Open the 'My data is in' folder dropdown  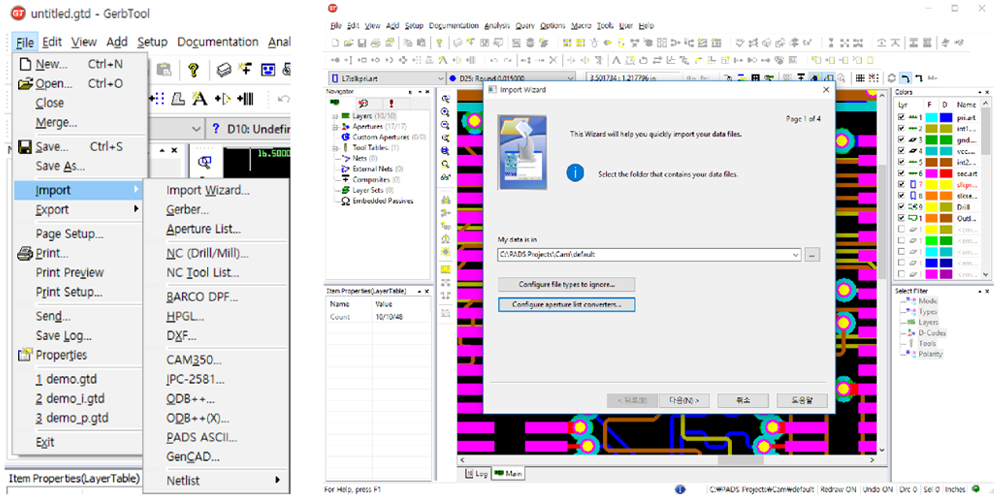795,254
